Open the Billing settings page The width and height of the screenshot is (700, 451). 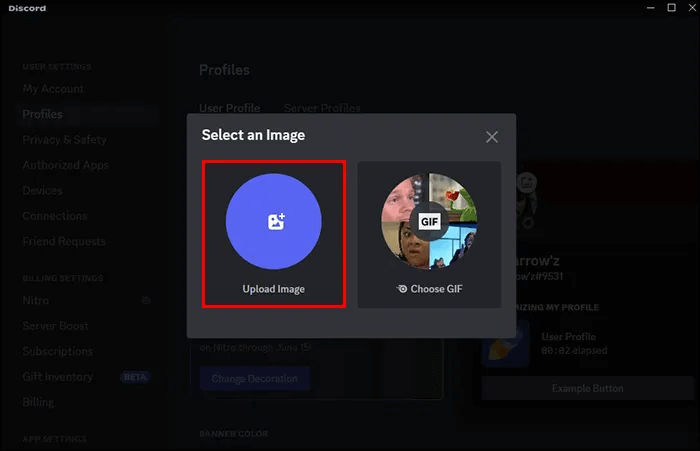point(38,402)
